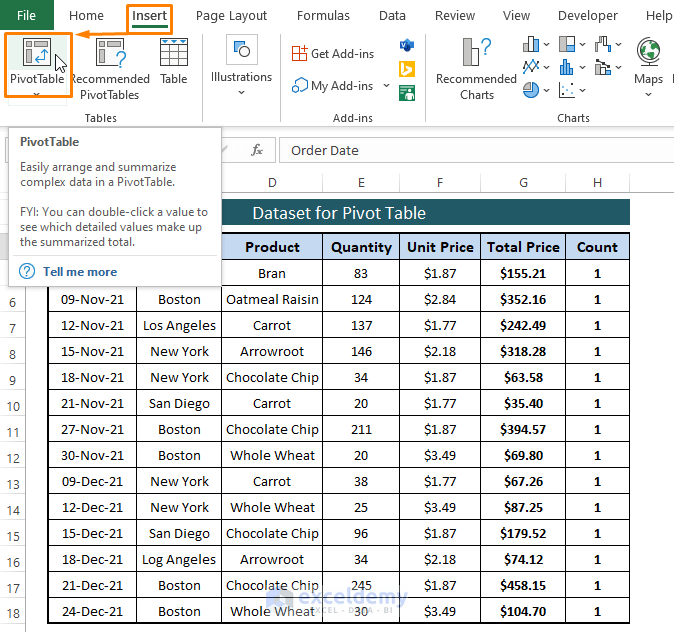Open the My Add-ins dropdown arrow
The height and width of the screenshot is (632, 674).
point(387,86)
